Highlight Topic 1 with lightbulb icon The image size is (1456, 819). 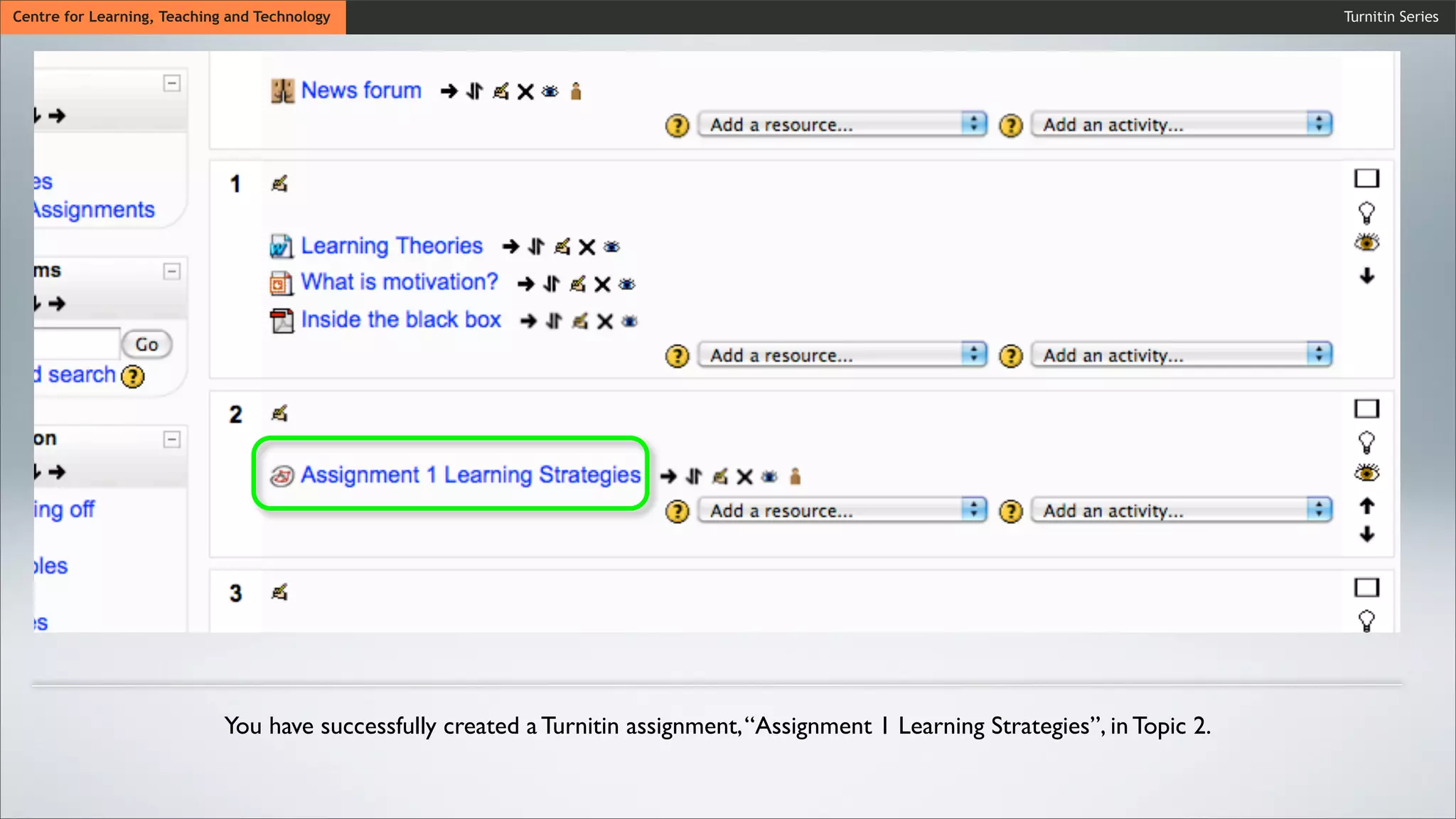[1366, 212]
